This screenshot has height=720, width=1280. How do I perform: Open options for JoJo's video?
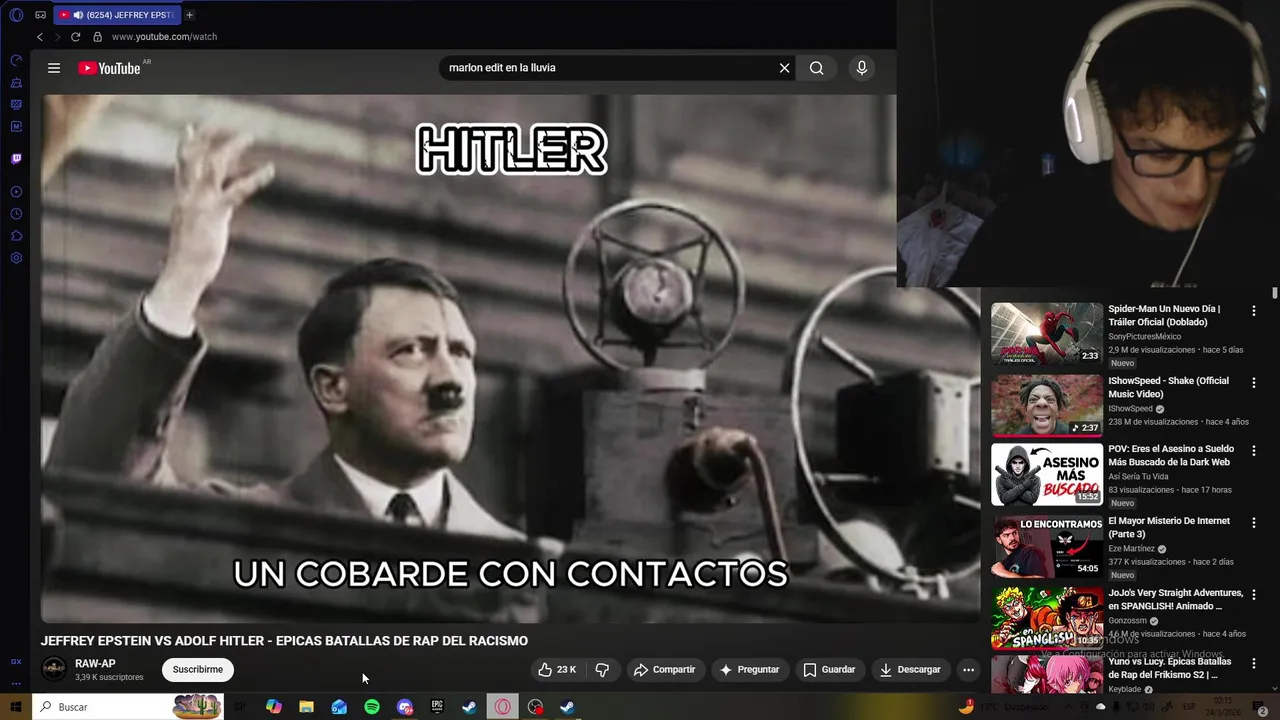[x=1254, y=595]
